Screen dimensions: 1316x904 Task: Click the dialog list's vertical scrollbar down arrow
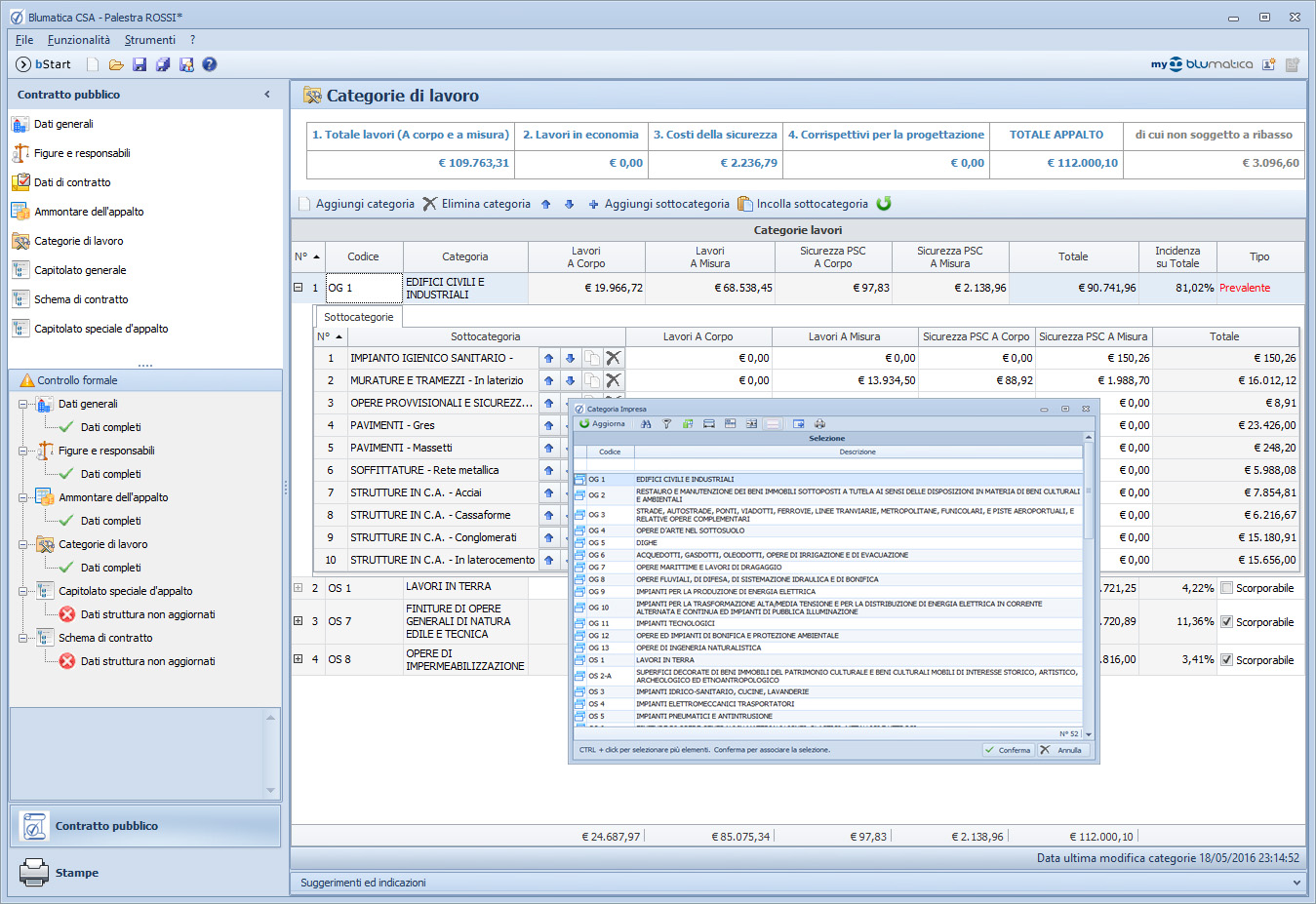pyautogui.click(x=1088, y=734)
